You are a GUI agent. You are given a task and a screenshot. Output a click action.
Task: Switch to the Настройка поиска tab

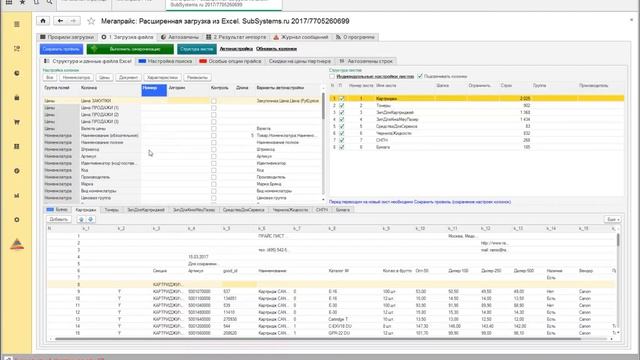click(x=165, y=61)
